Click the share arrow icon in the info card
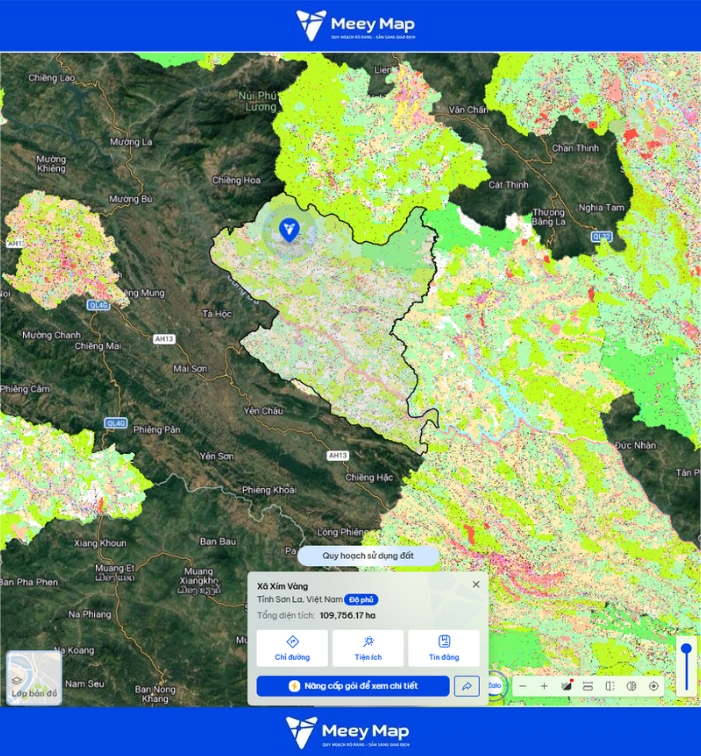This screenshot has height=756, width=701. [x=467, y=686]
